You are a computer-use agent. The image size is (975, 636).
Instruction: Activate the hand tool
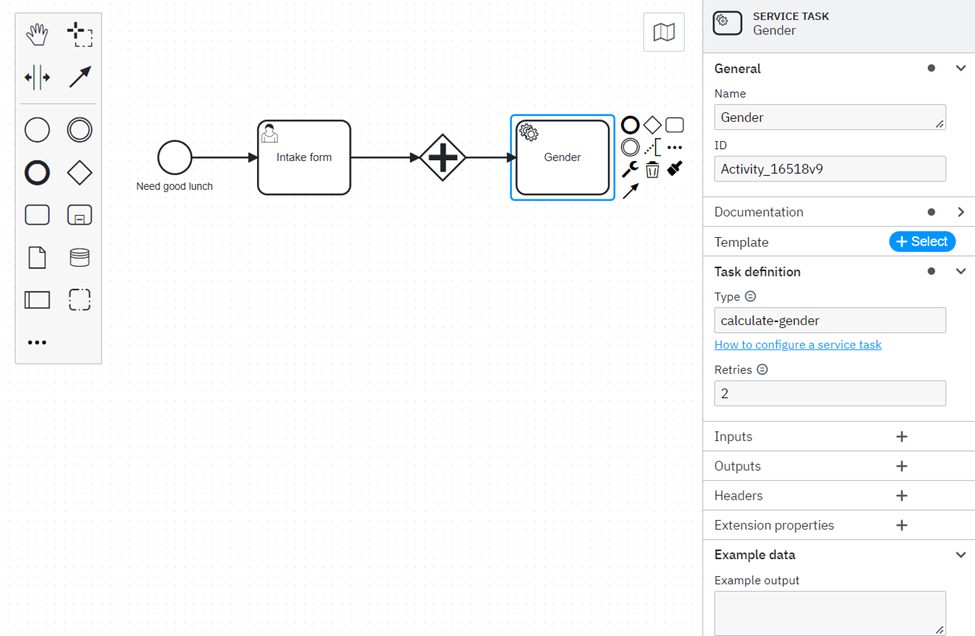click(x=37, y=34)
